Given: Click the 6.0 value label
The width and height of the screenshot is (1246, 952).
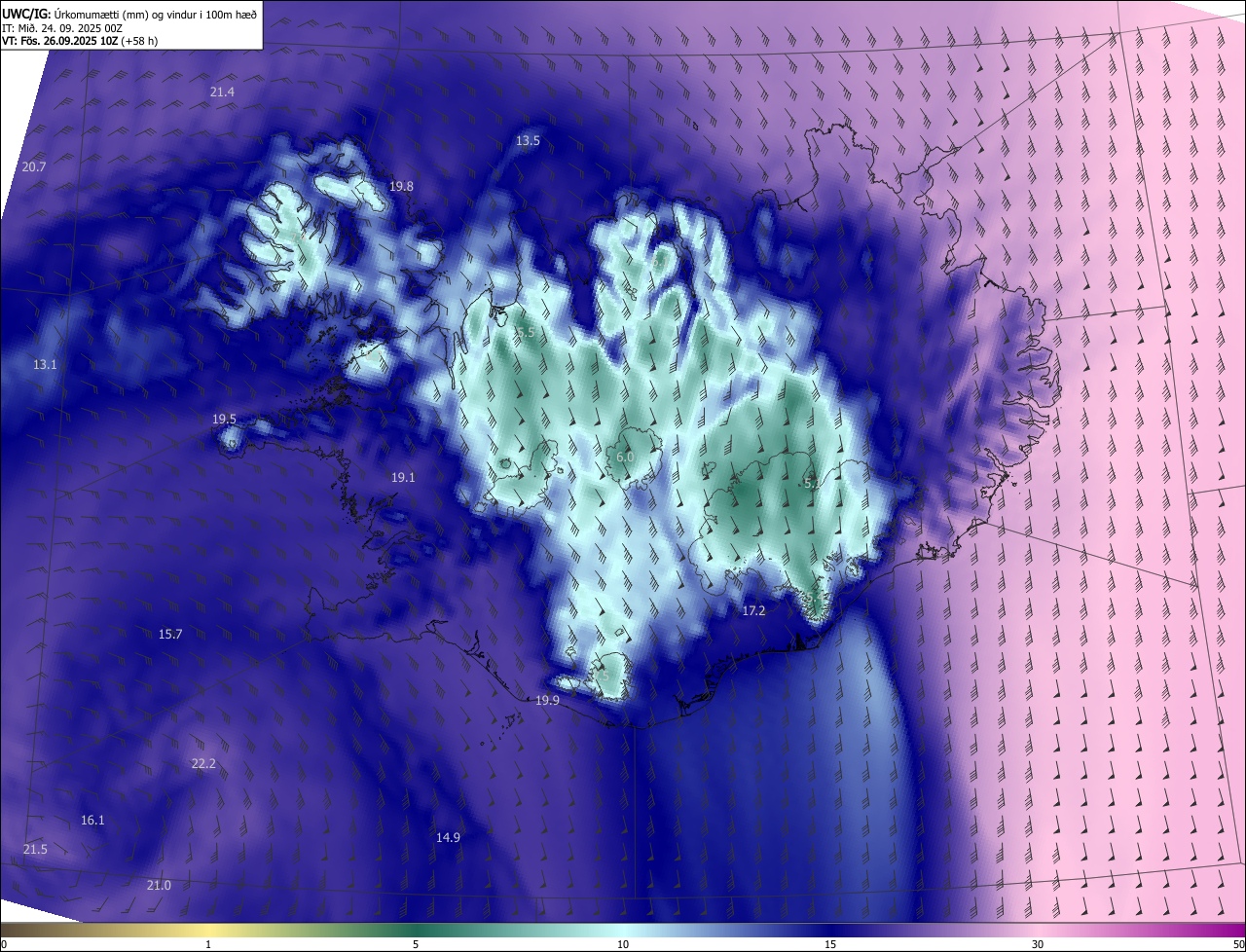Looking at the screenshot, I should point(625,457).
